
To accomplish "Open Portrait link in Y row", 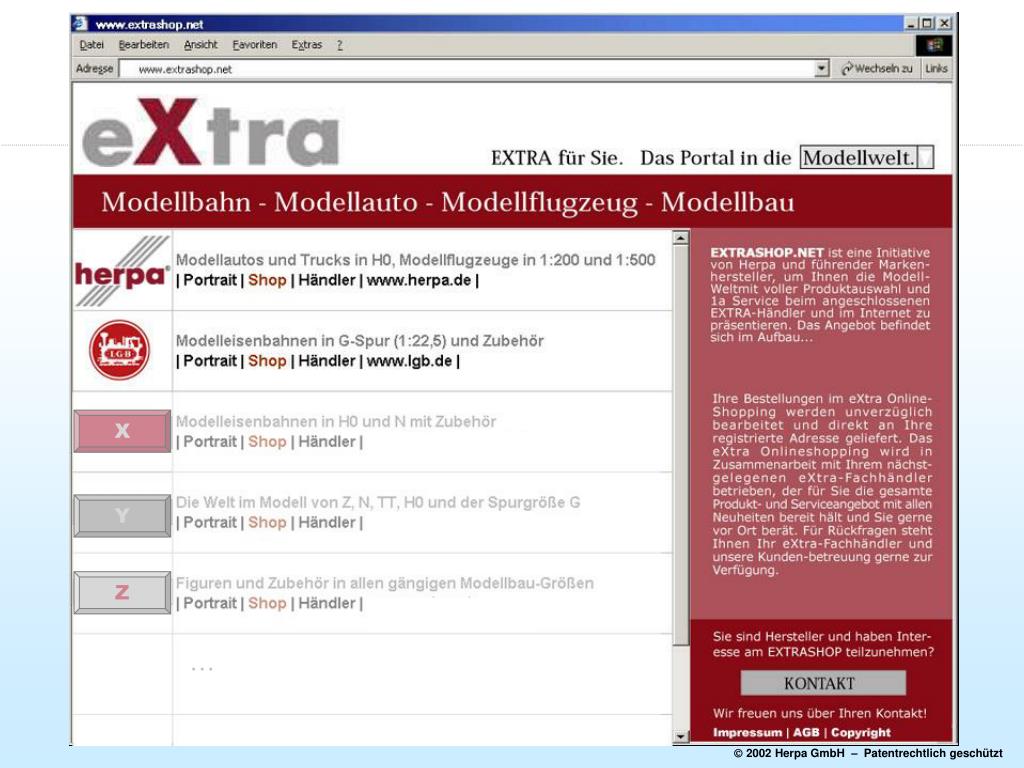I will tap(210, 523).
